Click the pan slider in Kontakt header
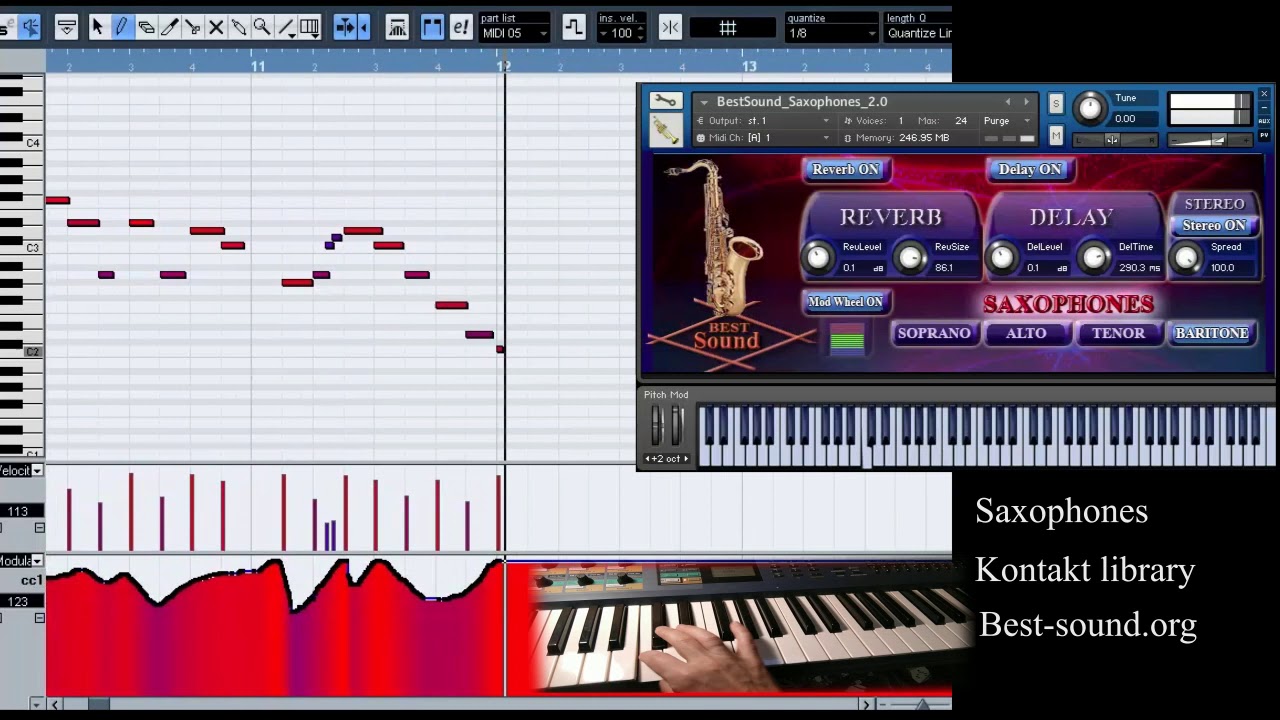The height and width of the screenshot is (720, 1280). pos(1112,140)
